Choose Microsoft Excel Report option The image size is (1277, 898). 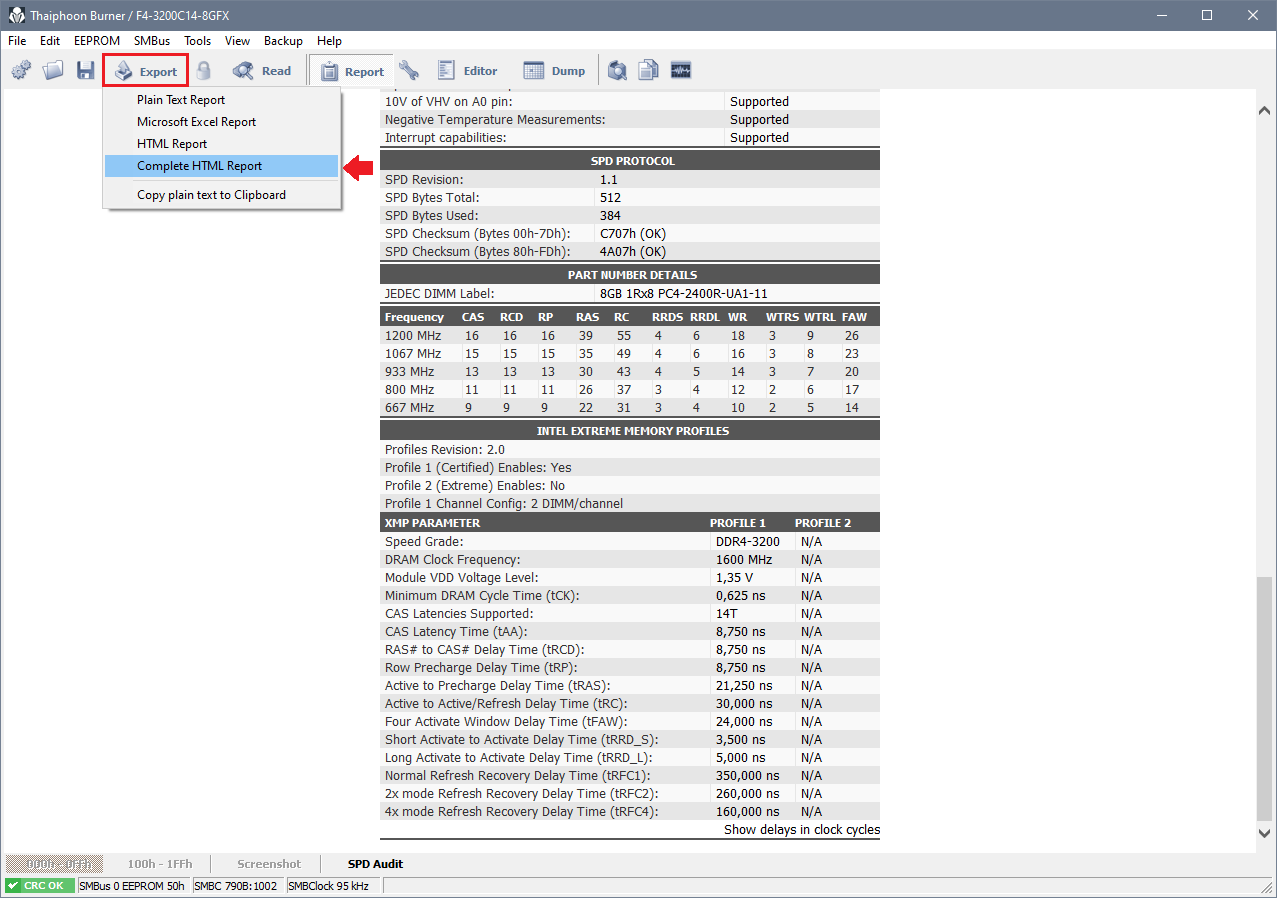click(x=197, y=122)
